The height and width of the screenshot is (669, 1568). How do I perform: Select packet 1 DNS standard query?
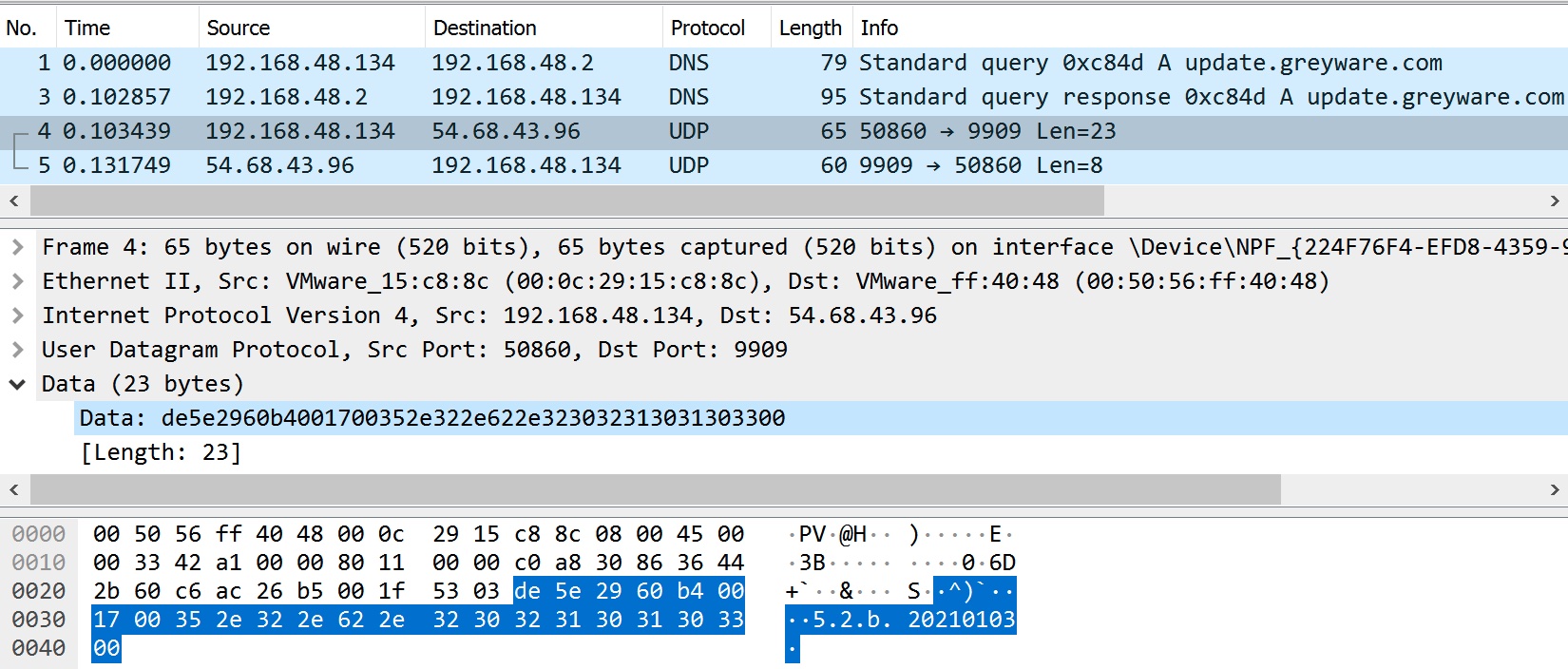[x=784, y=63]
